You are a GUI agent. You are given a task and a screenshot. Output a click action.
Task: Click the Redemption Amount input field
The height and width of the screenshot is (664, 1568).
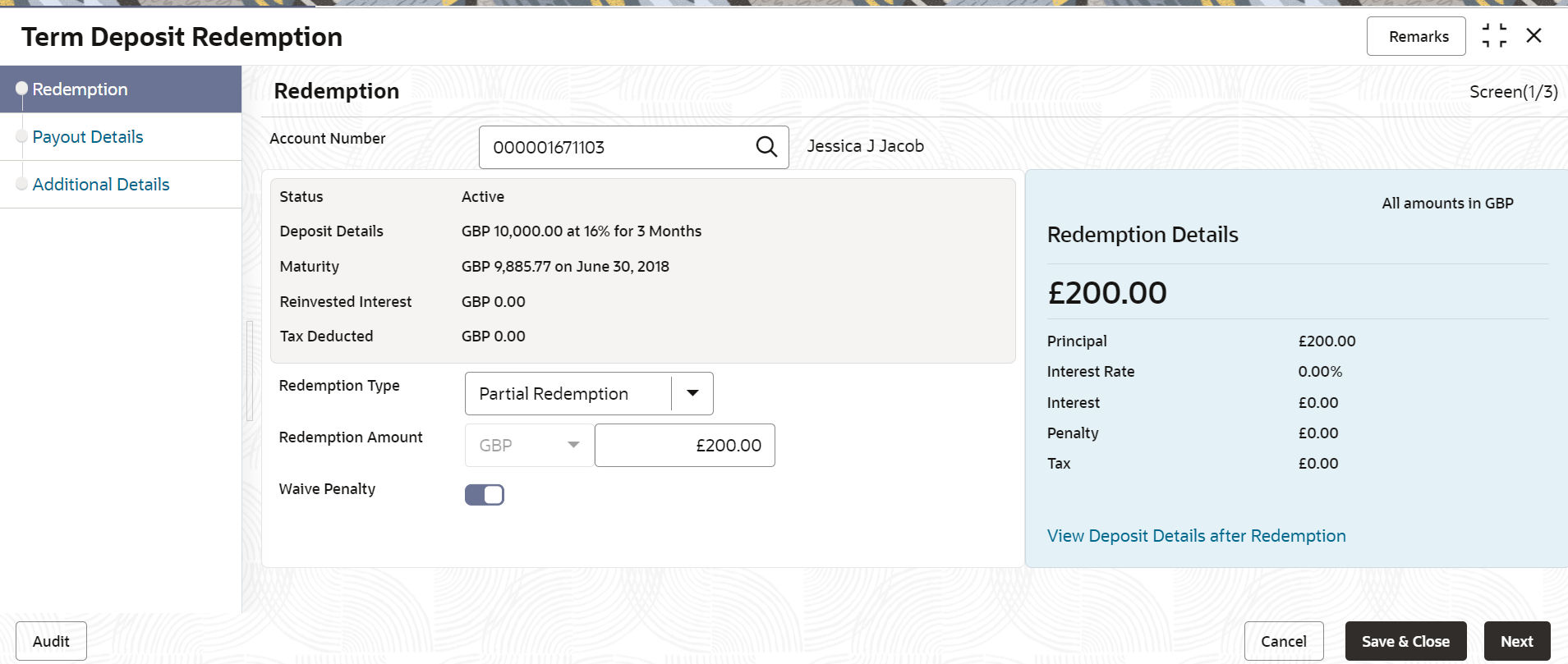685,446
